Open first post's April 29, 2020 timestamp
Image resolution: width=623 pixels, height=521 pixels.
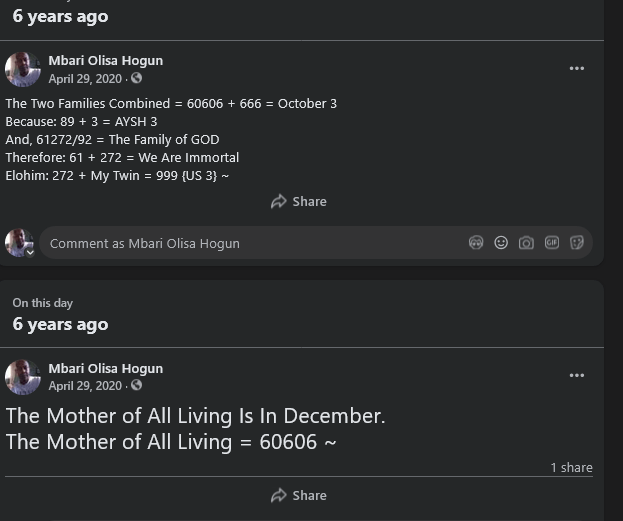tap(85, 79)
